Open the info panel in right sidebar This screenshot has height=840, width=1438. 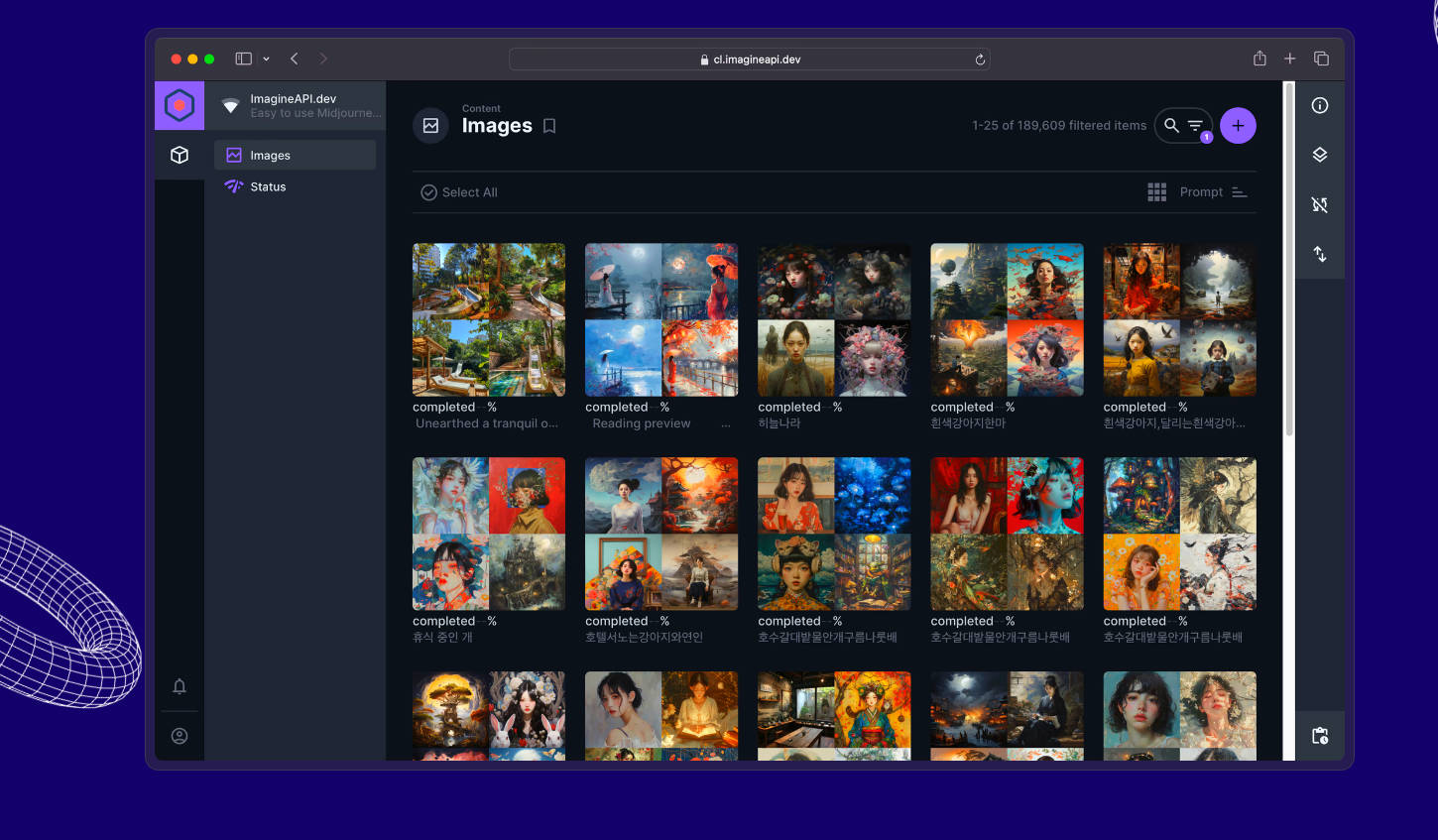[1319, 105]
